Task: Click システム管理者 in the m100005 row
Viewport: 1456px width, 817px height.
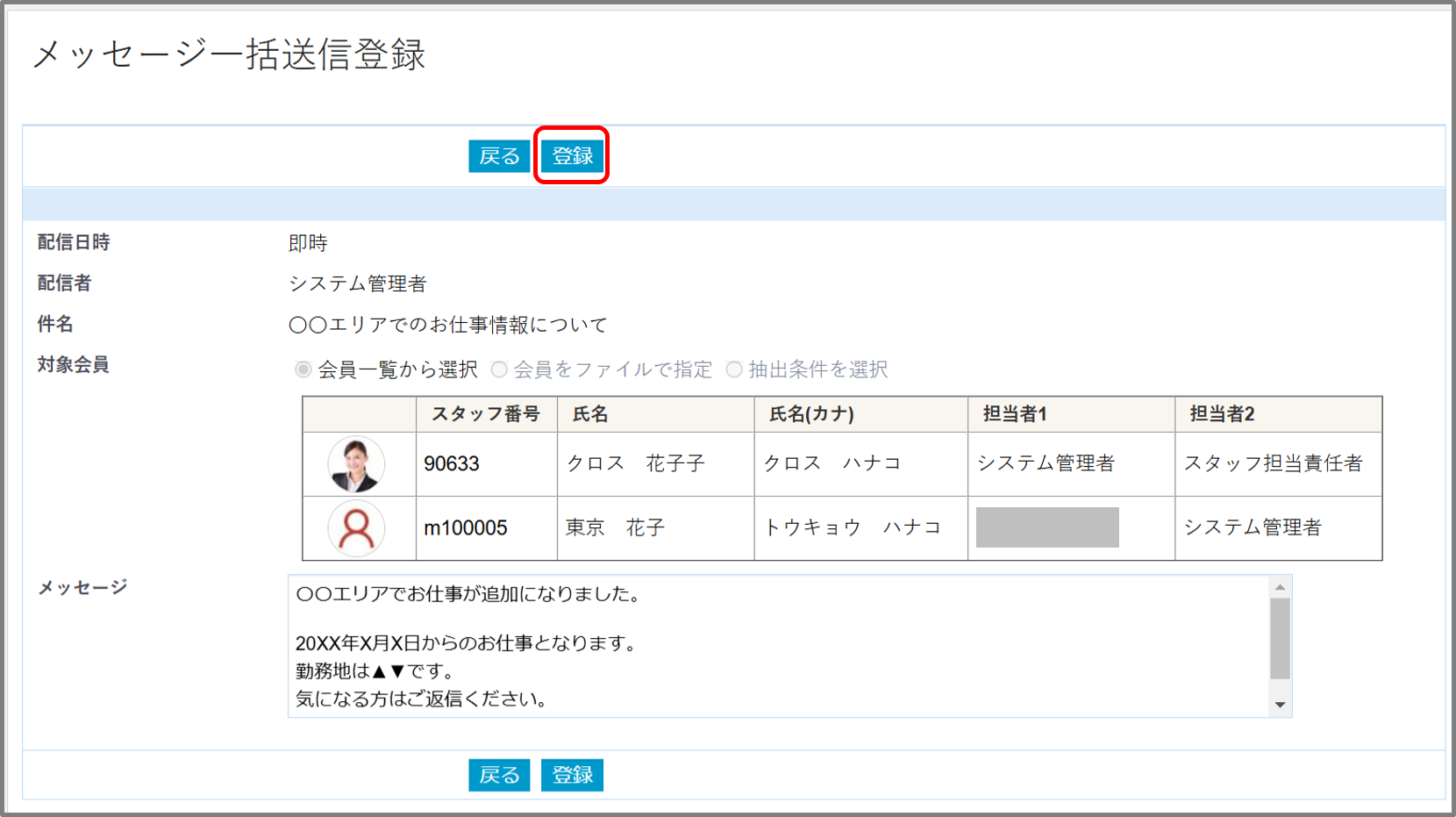Action: coord(1253,527)
